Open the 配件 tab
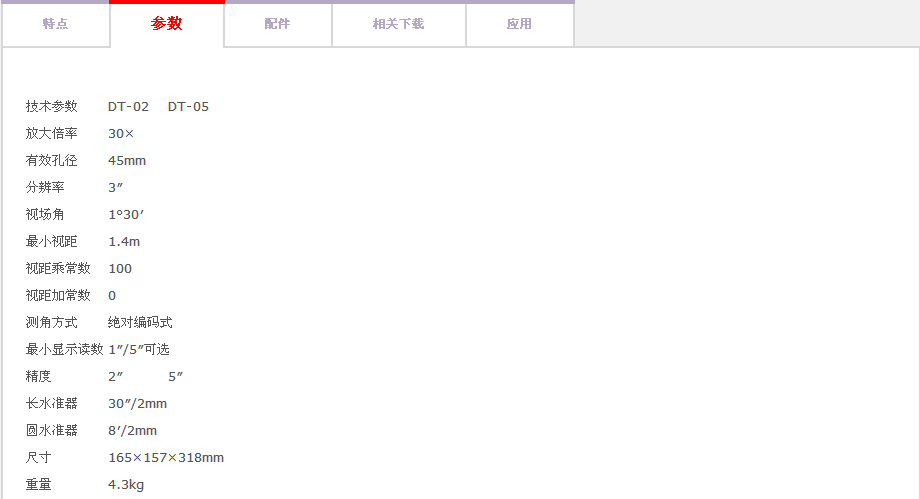 click(x=277, y=24)
